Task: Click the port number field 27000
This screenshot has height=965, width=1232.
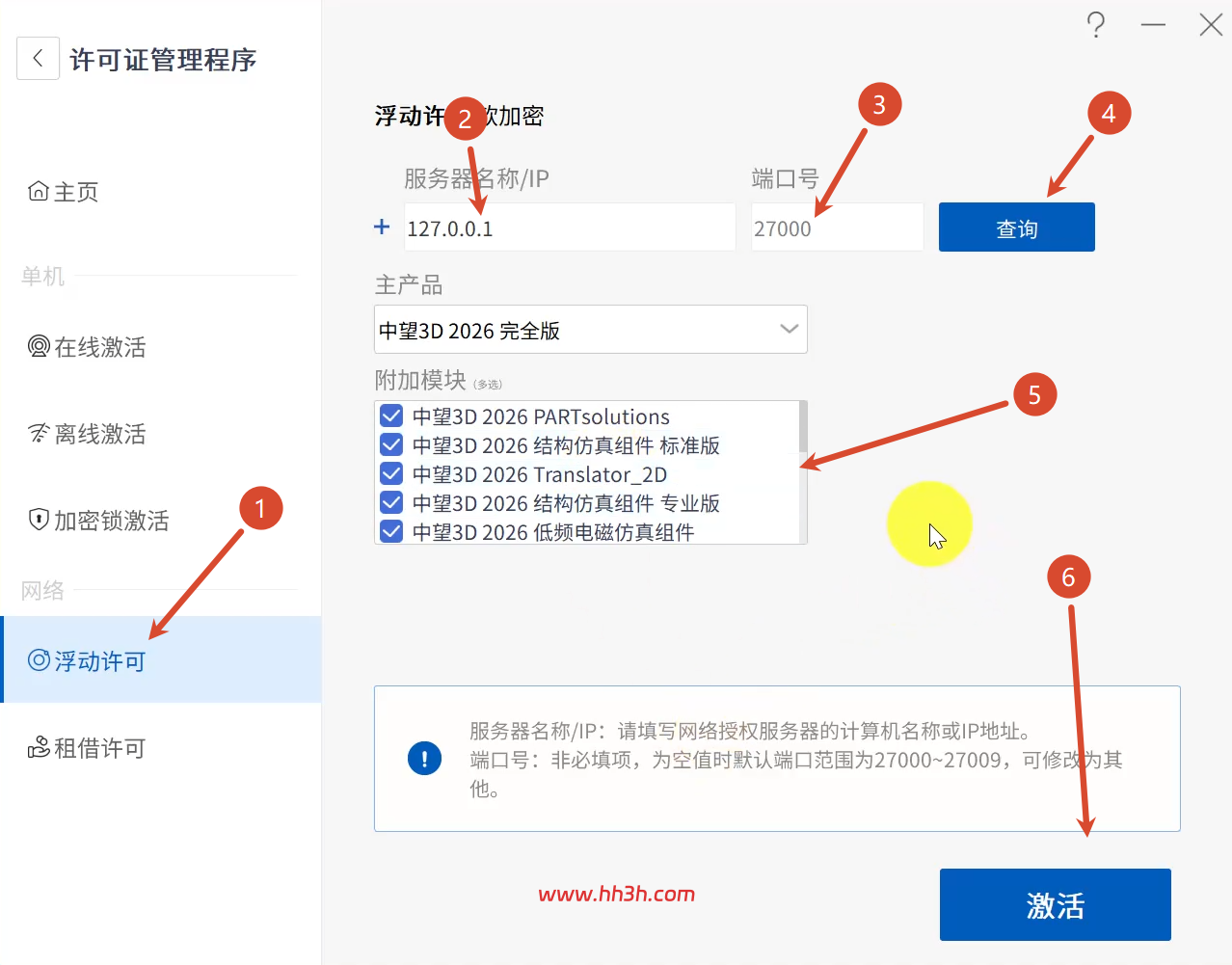Action: click(x=837, y=228)
